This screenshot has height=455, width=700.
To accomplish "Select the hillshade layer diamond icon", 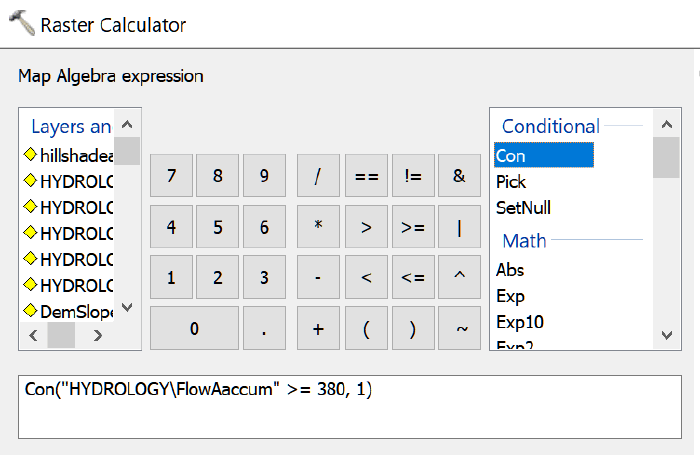I will [30, 154].
